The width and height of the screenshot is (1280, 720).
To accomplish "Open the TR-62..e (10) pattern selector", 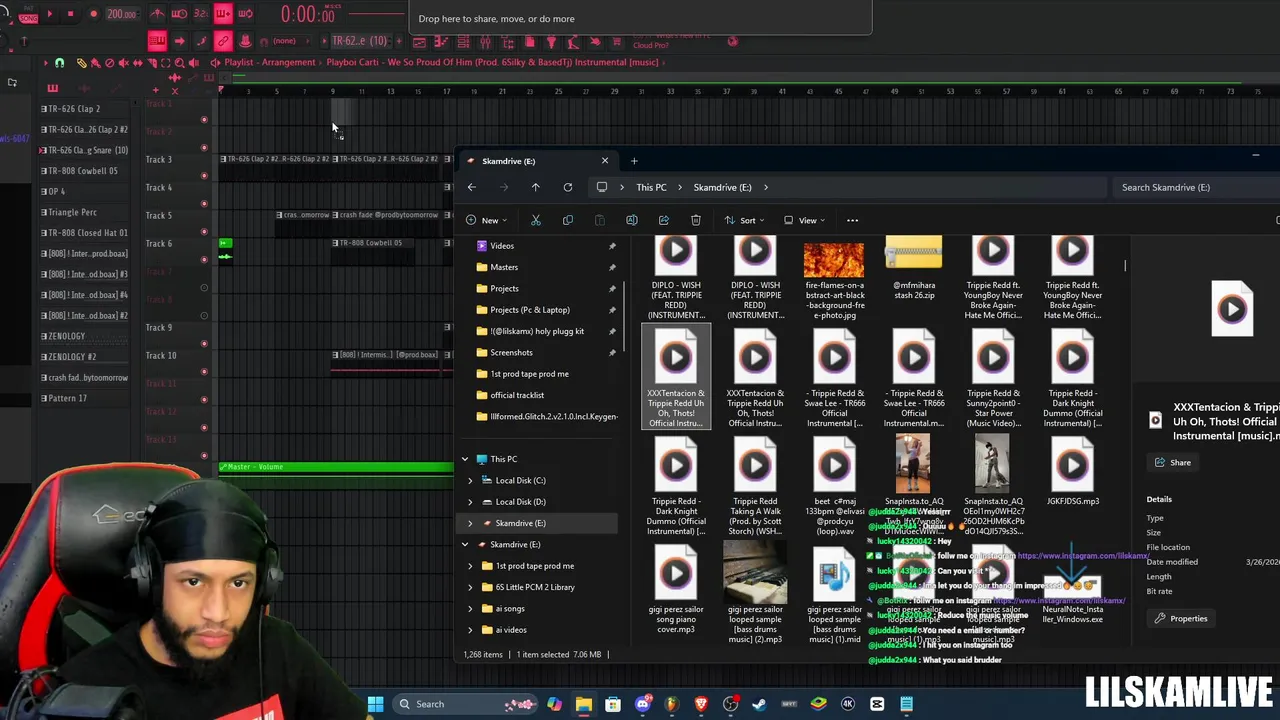I will click(x=360, y=41).
